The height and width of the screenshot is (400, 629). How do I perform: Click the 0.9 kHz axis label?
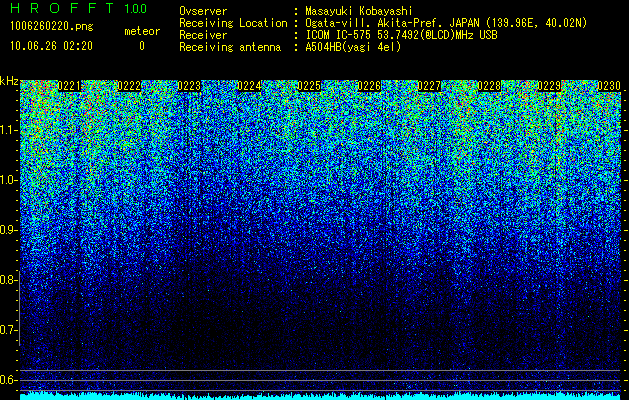pos(8,230)
